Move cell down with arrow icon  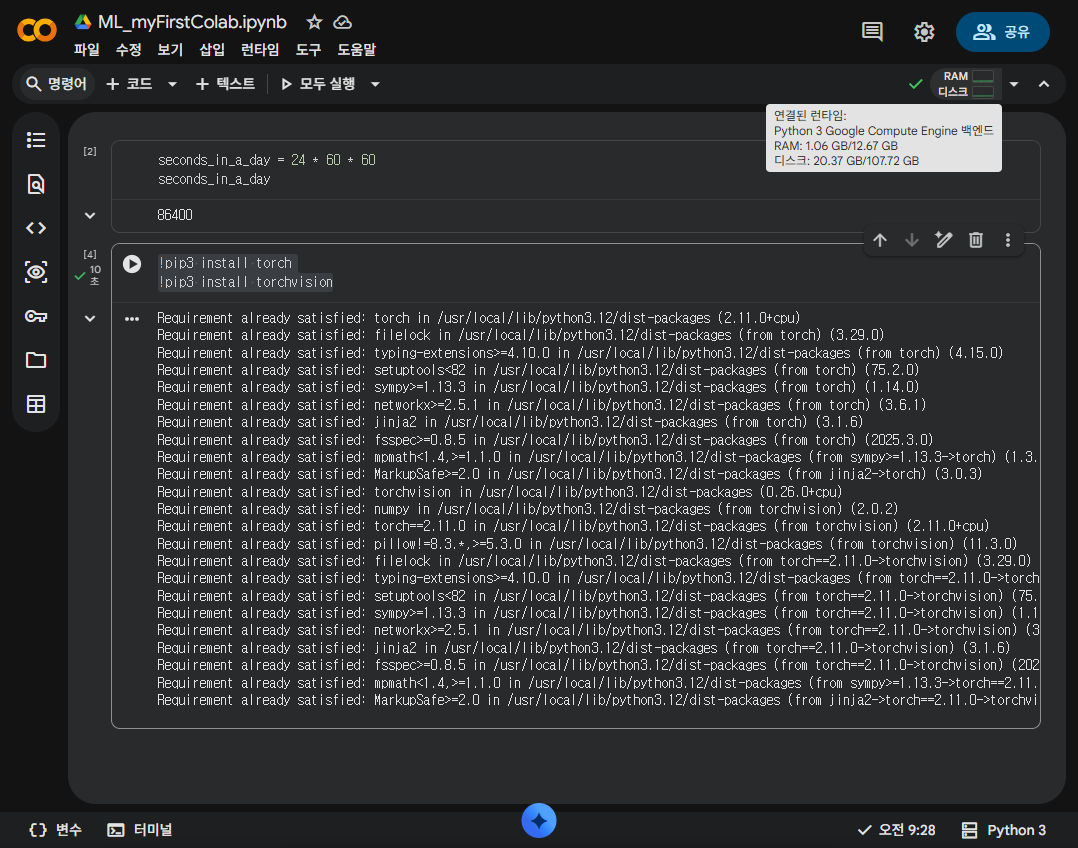coord(912,240)
